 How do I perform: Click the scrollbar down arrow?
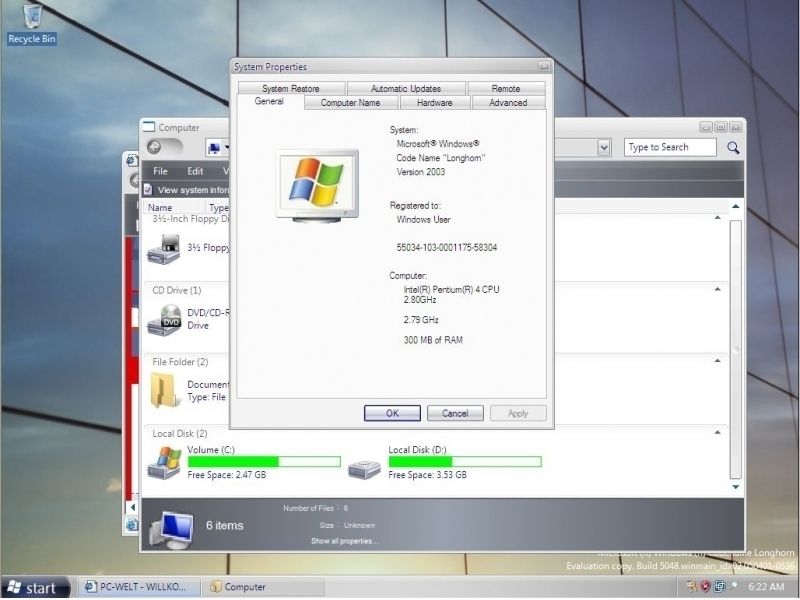click(x=736, y=487)
